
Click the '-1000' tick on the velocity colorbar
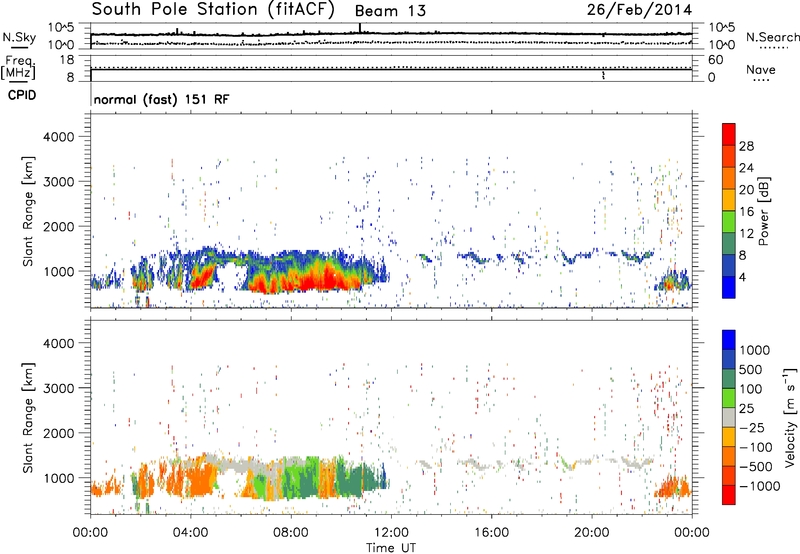coord(760,486)
